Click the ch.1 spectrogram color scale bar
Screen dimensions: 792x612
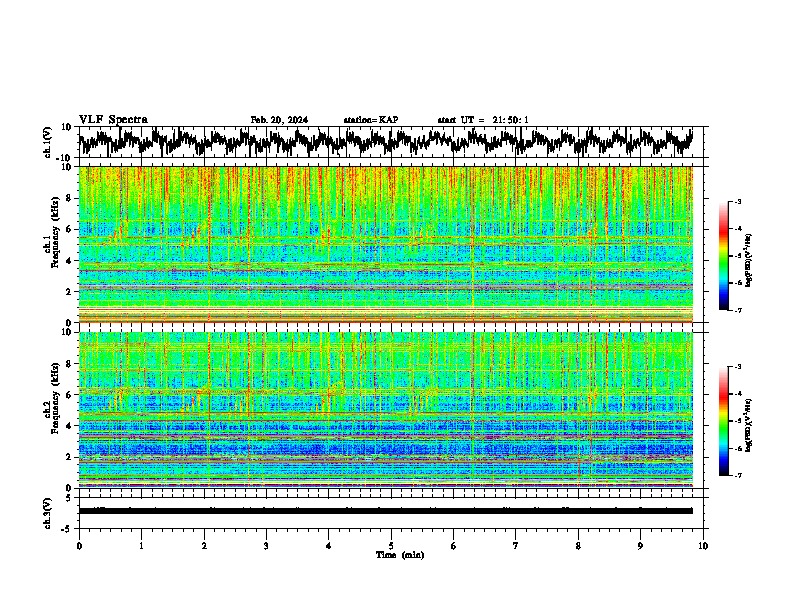tap(723, 256)
